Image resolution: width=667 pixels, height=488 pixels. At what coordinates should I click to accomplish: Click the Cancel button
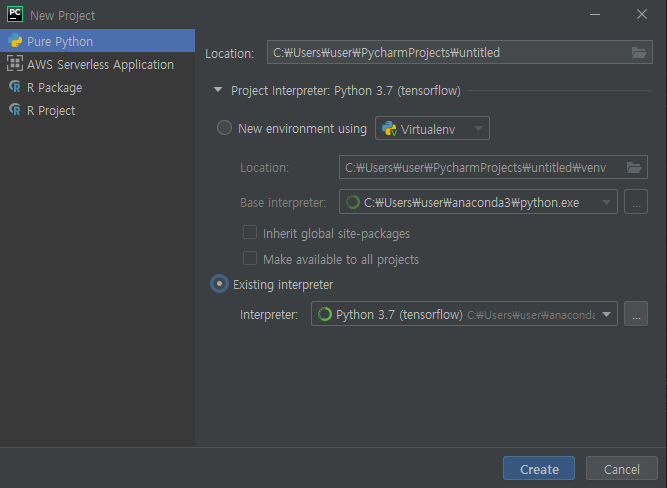click(x=622, y=468)
